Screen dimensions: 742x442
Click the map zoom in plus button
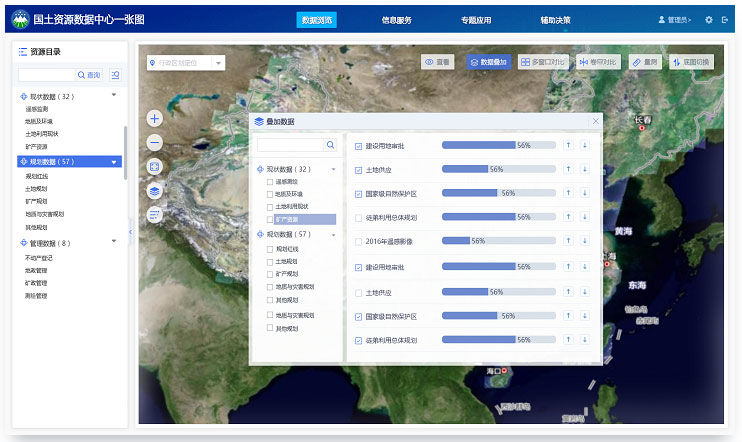(x=154, y=118)
